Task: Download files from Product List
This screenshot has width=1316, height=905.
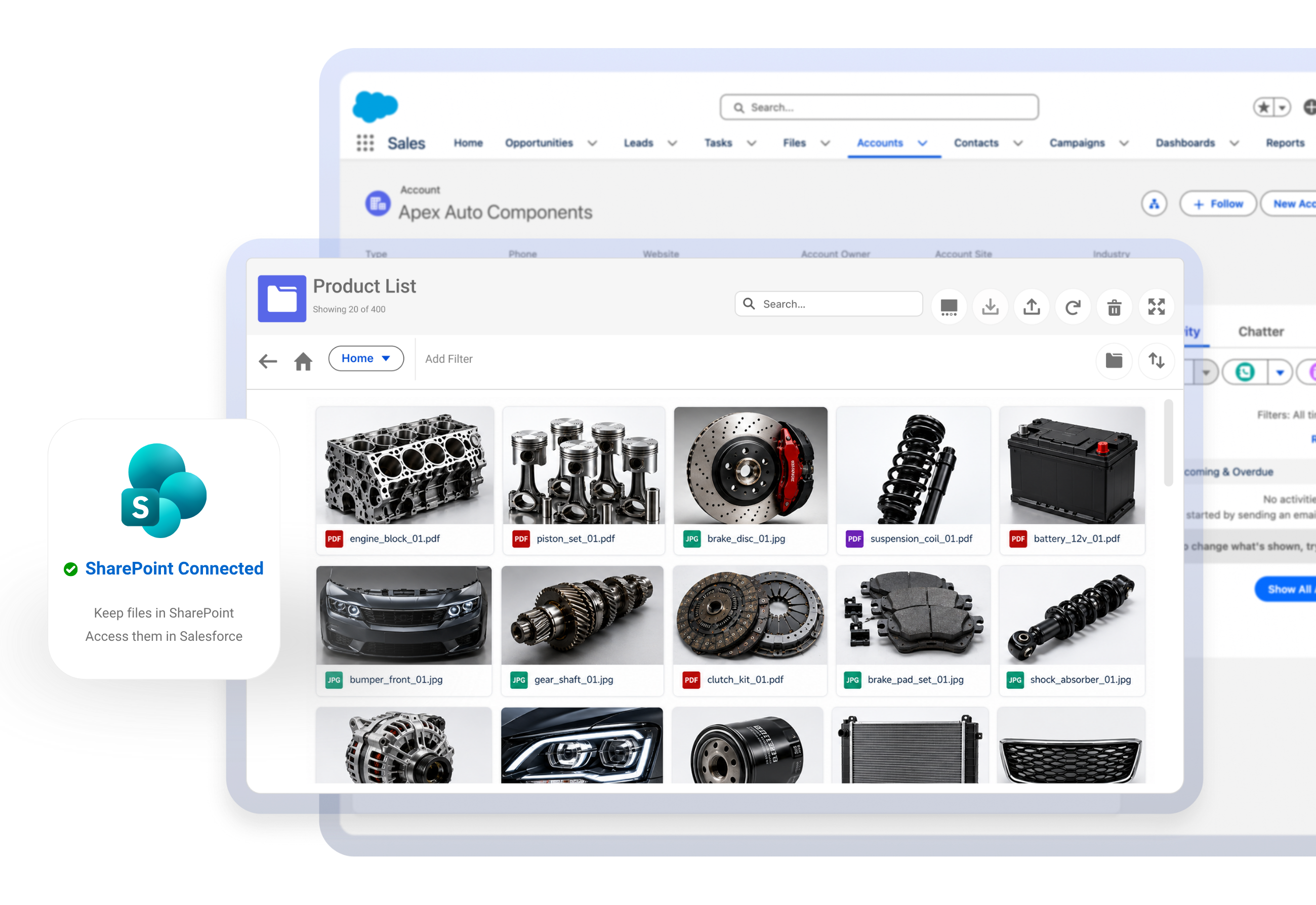Action: [x=991, y=307]
